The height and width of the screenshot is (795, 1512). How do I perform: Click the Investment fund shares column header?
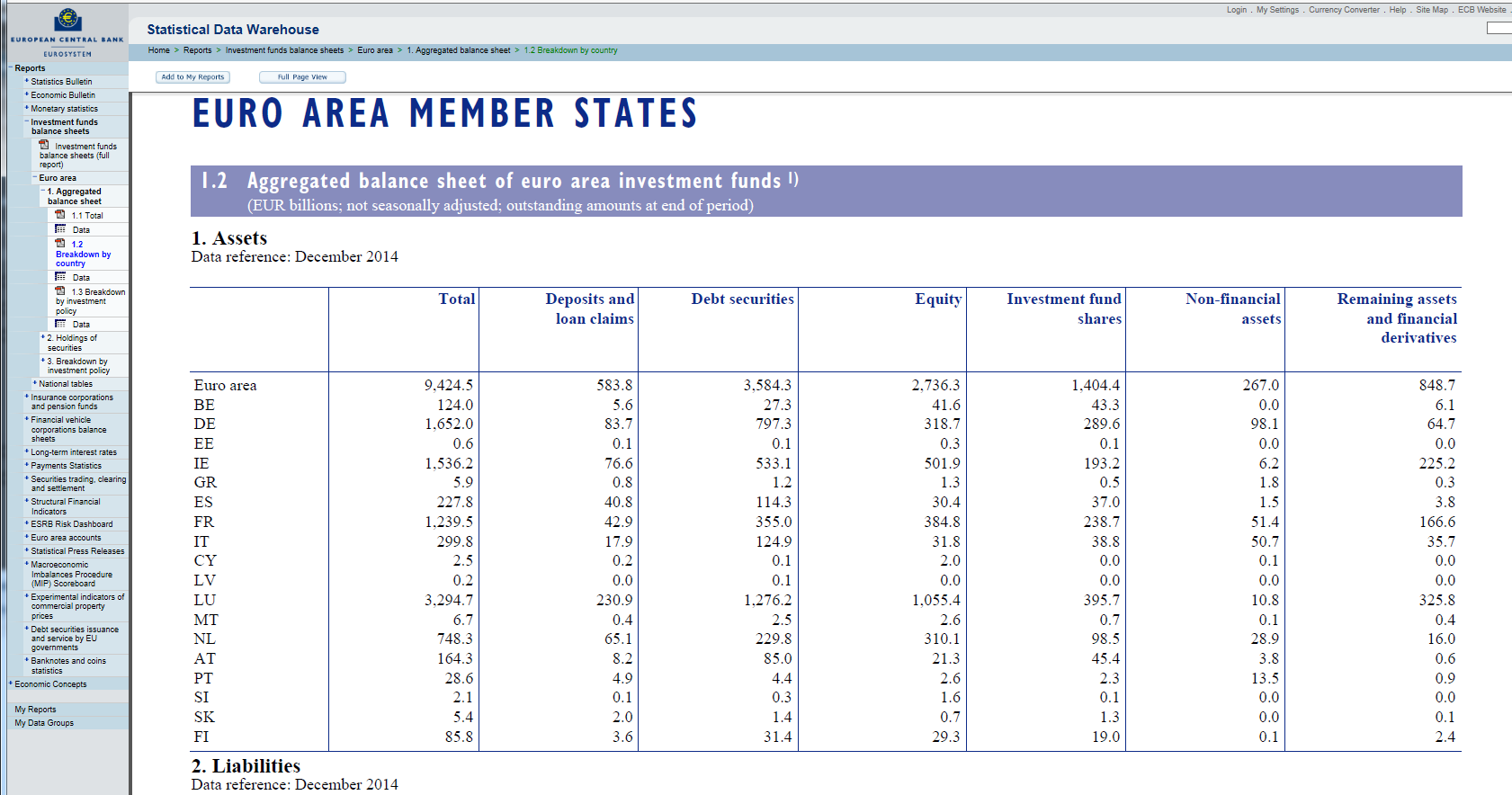(1064, 308)
